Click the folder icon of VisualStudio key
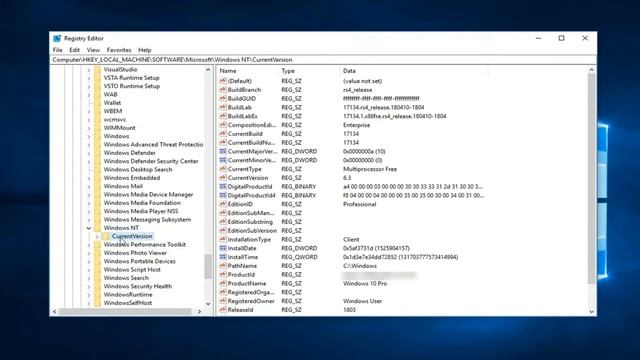 coord(97,69)
